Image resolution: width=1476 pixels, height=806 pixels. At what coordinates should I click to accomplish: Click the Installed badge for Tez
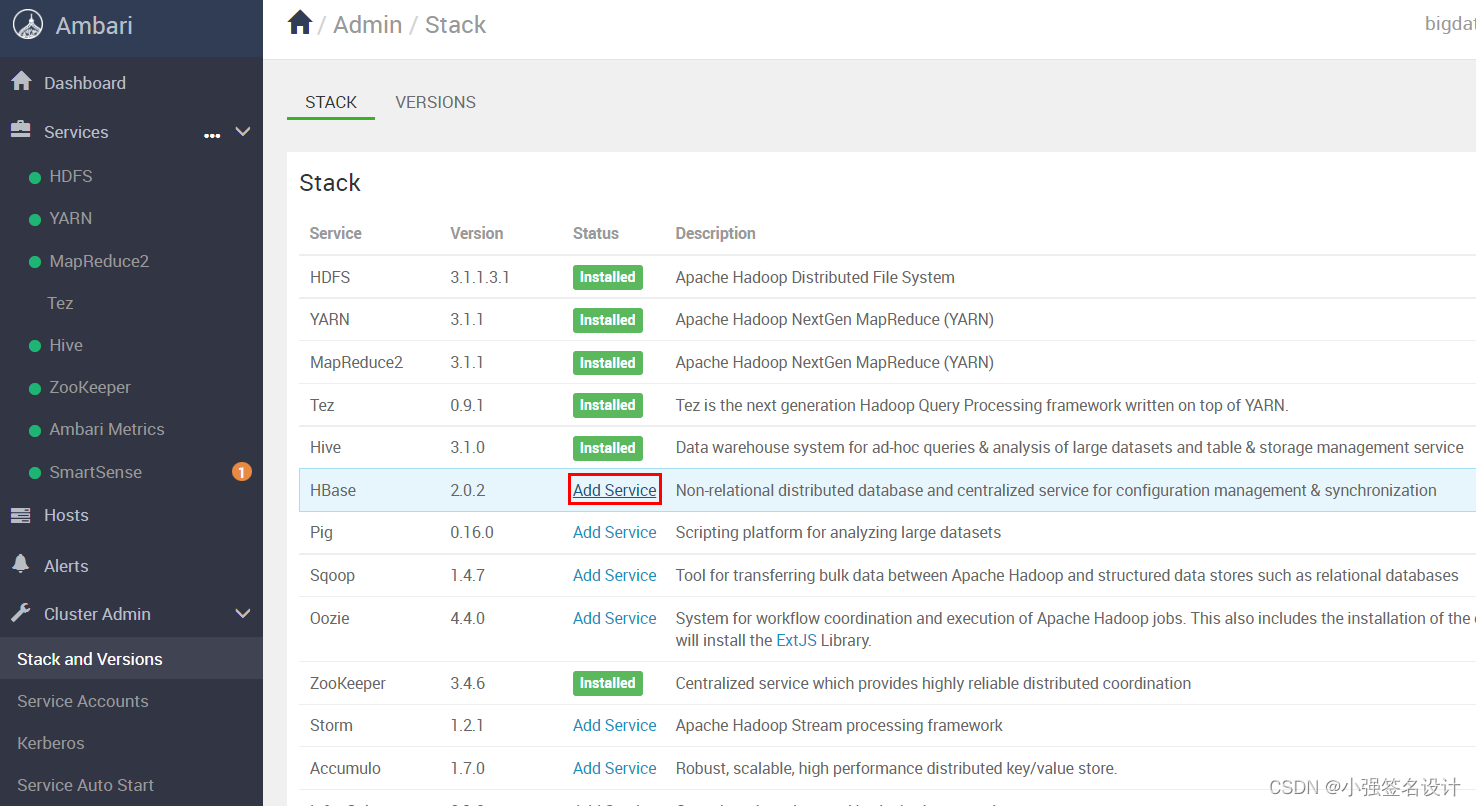click(x=608, y=405)
